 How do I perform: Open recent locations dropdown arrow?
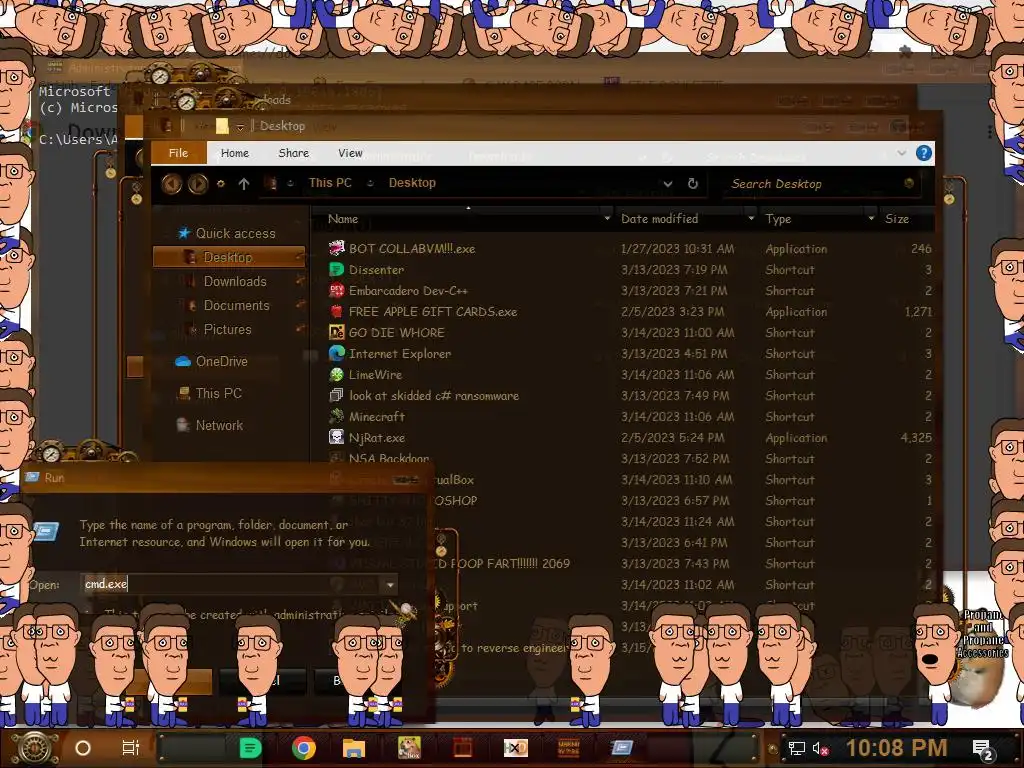pos(221,184)
